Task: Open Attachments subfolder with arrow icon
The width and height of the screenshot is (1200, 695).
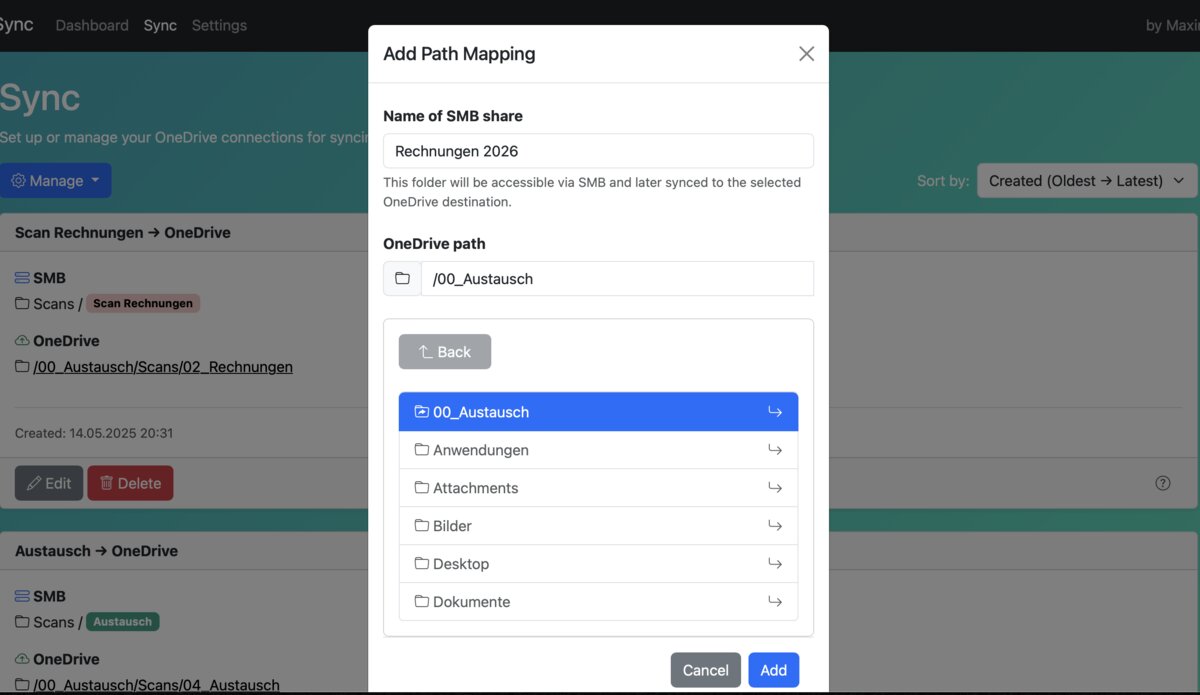Action: point(775,488)
